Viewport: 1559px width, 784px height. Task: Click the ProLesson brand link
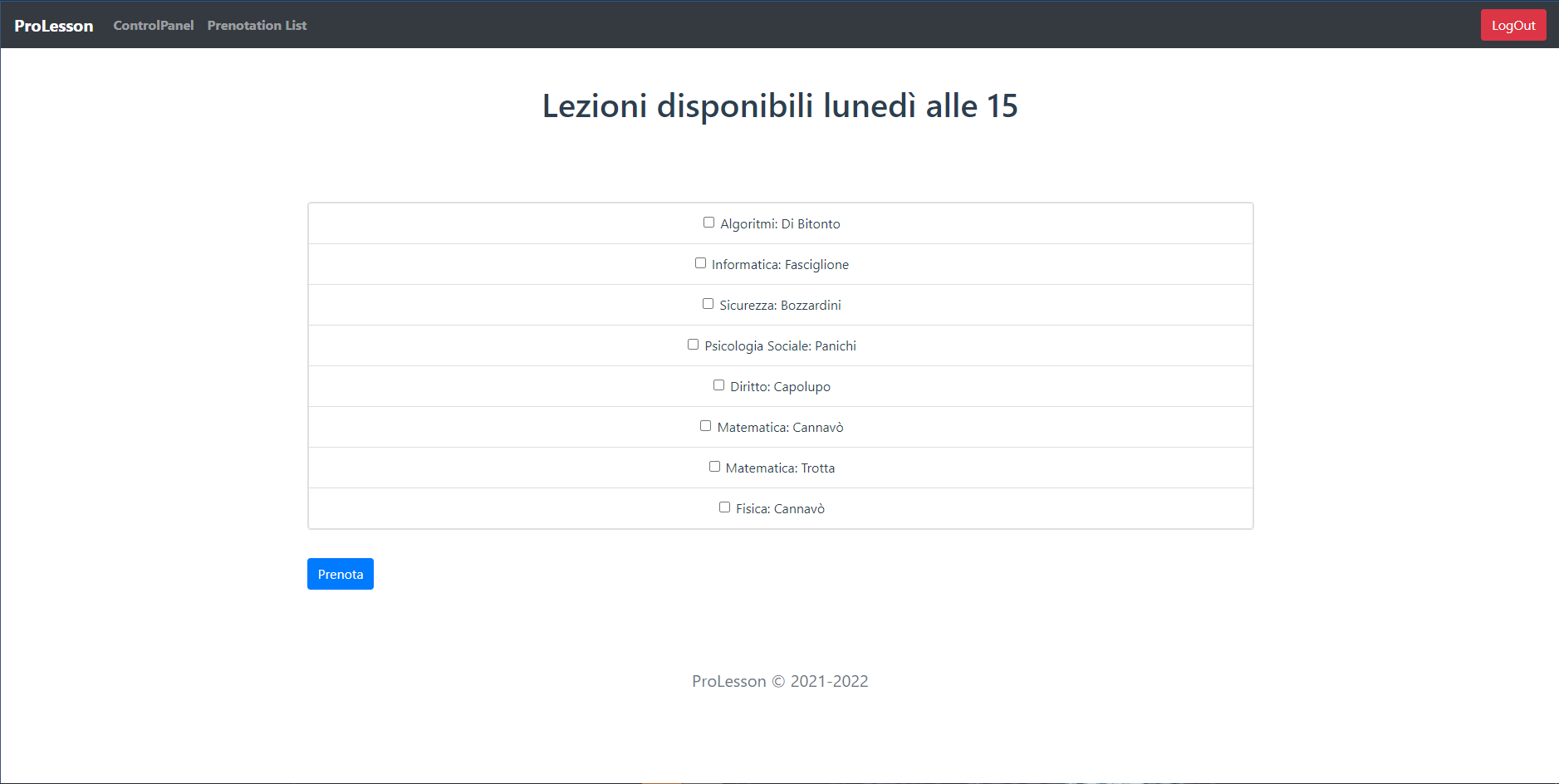tap(53, 25)
